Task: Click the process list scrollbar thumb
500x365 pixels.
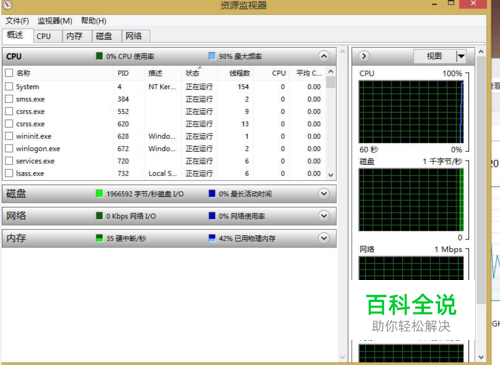Action: coord(331,82)
